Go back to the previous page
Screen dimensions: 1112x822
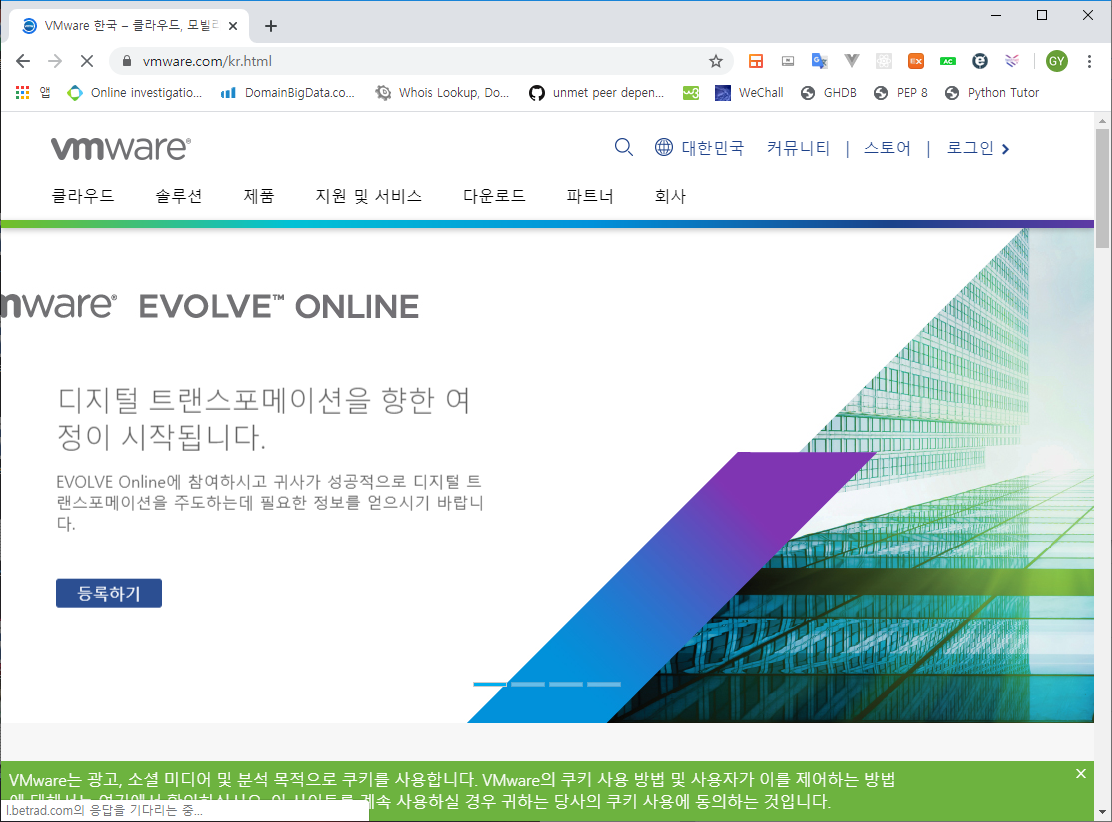(23, 61)
